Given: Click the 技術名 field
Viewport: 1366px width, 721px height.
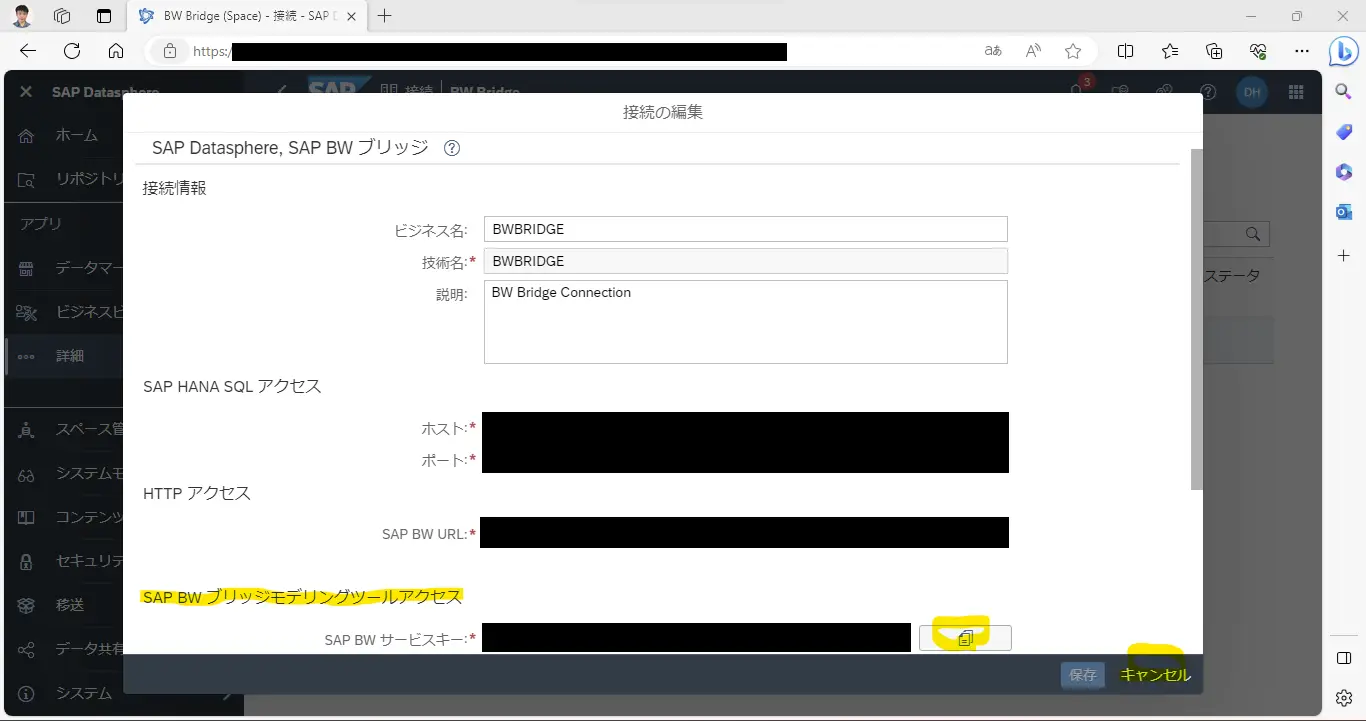Looking at the screenshot, I should pos(745,261).
